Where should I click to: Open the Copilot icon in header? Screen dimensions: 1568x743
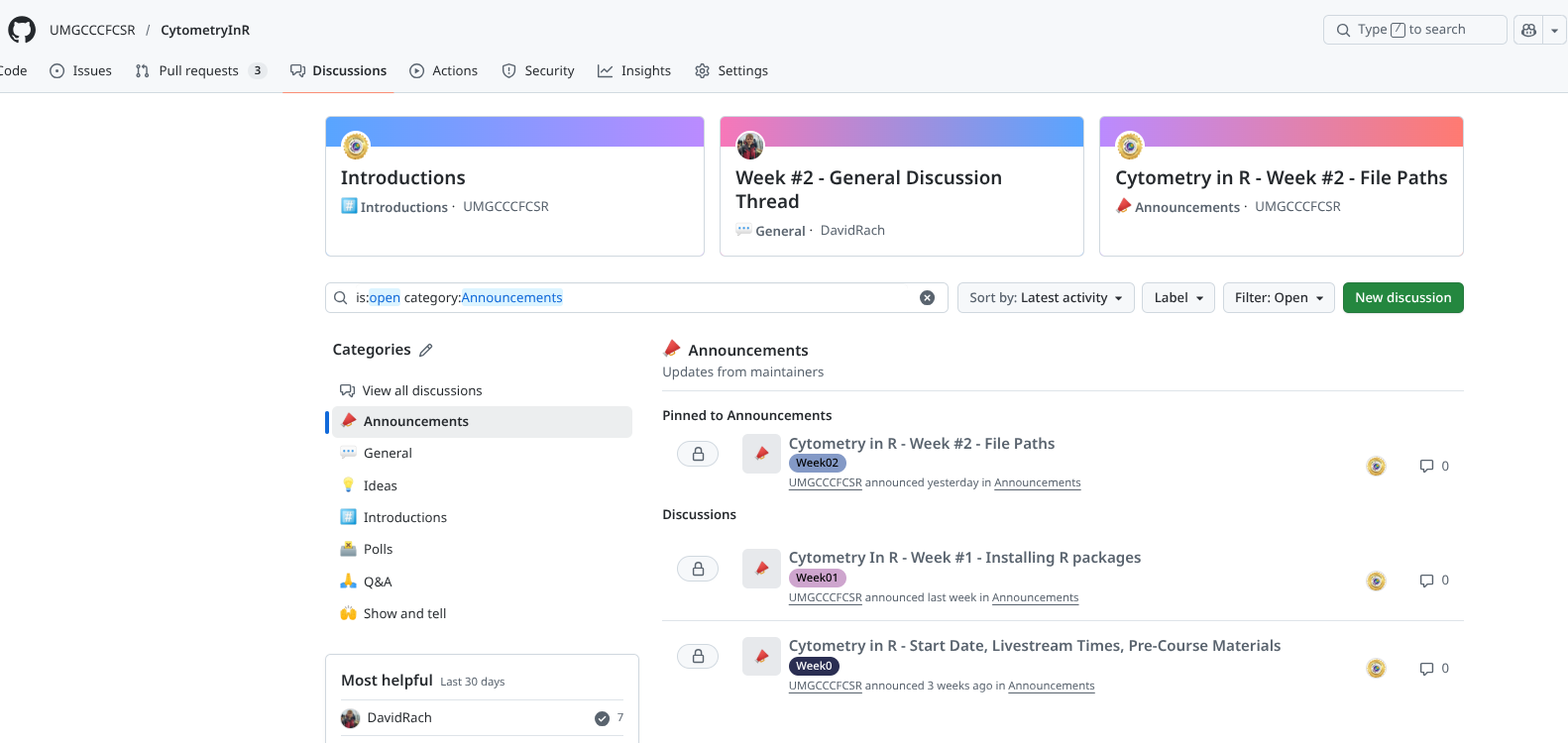coord(1528,31)
